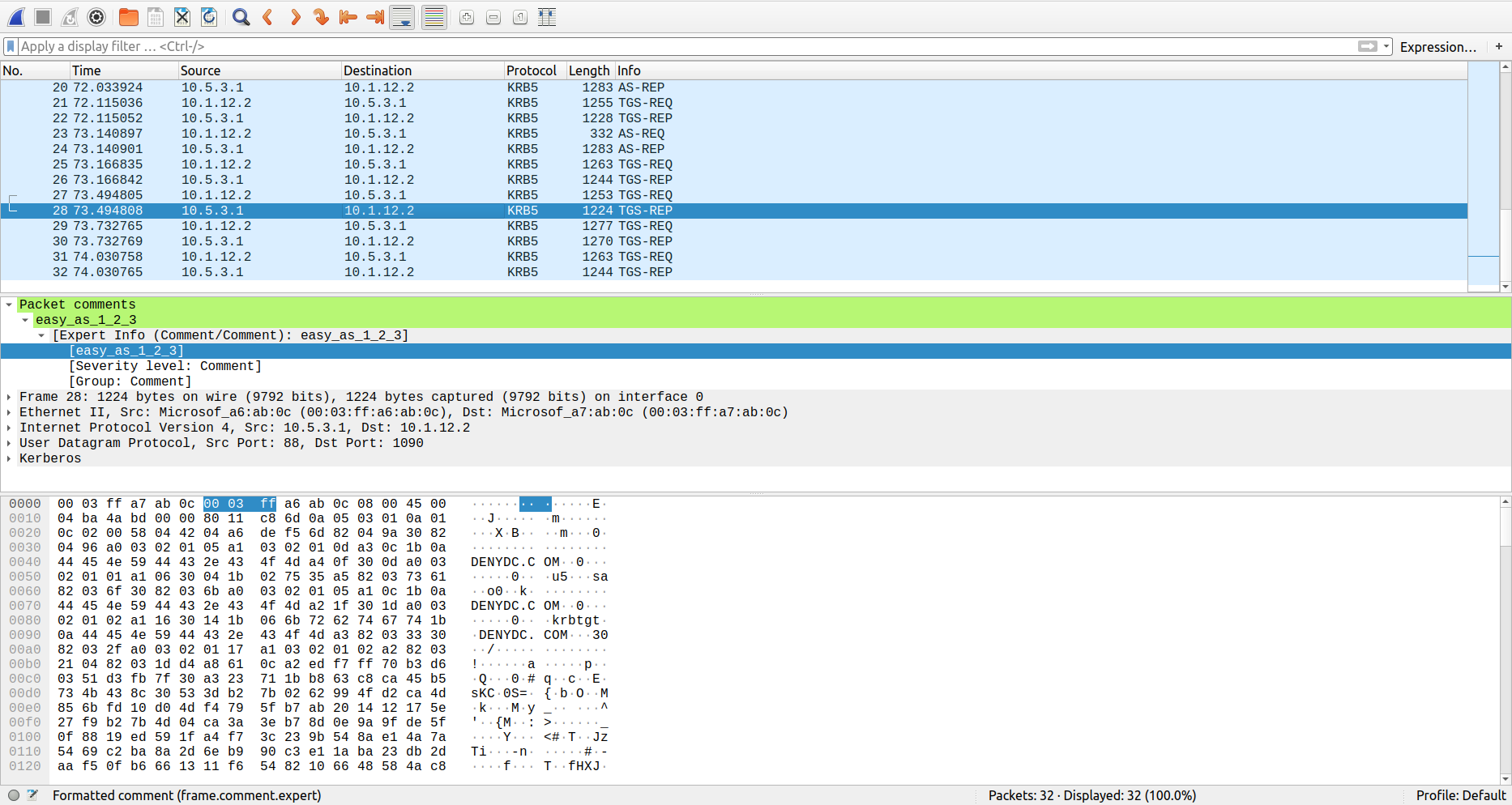Close this capture file
This screenshot has height=805, width=1512.
pos(182,17)
